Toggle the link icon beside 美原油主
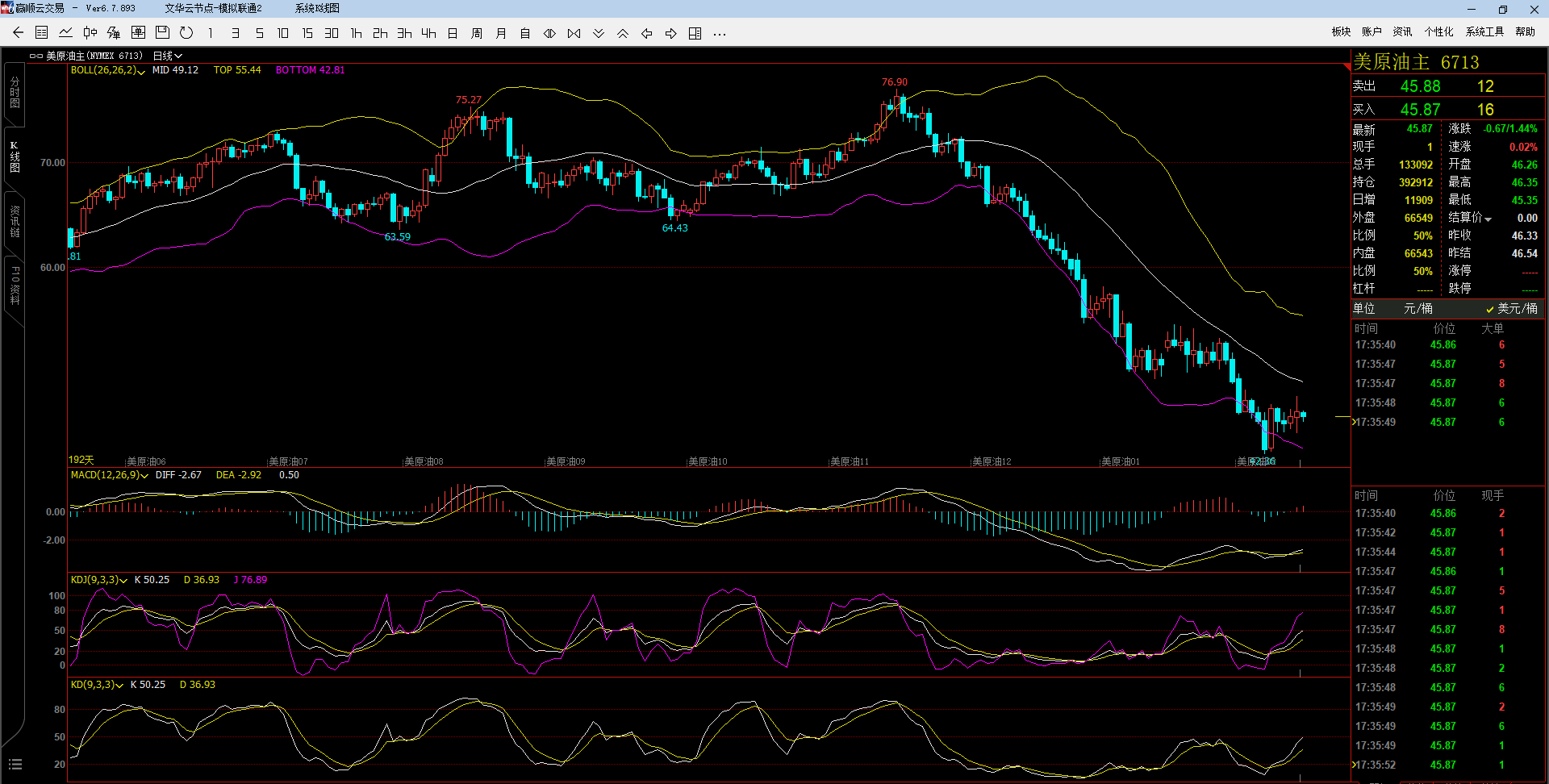This screenshot has height=784, width=1549. click(x=35, y=56)
